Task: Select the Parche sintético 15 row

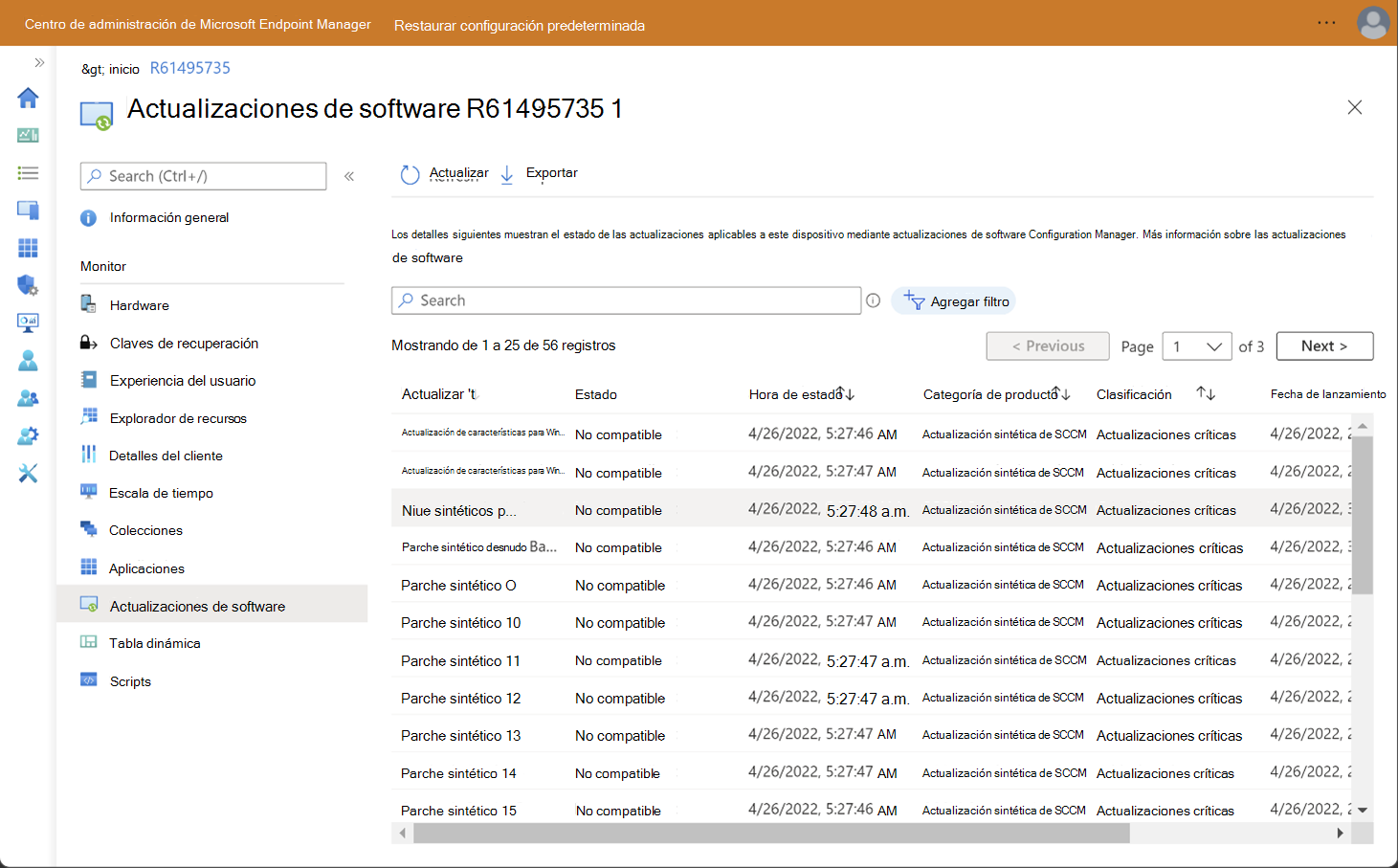Action: (x=873, y=809)
